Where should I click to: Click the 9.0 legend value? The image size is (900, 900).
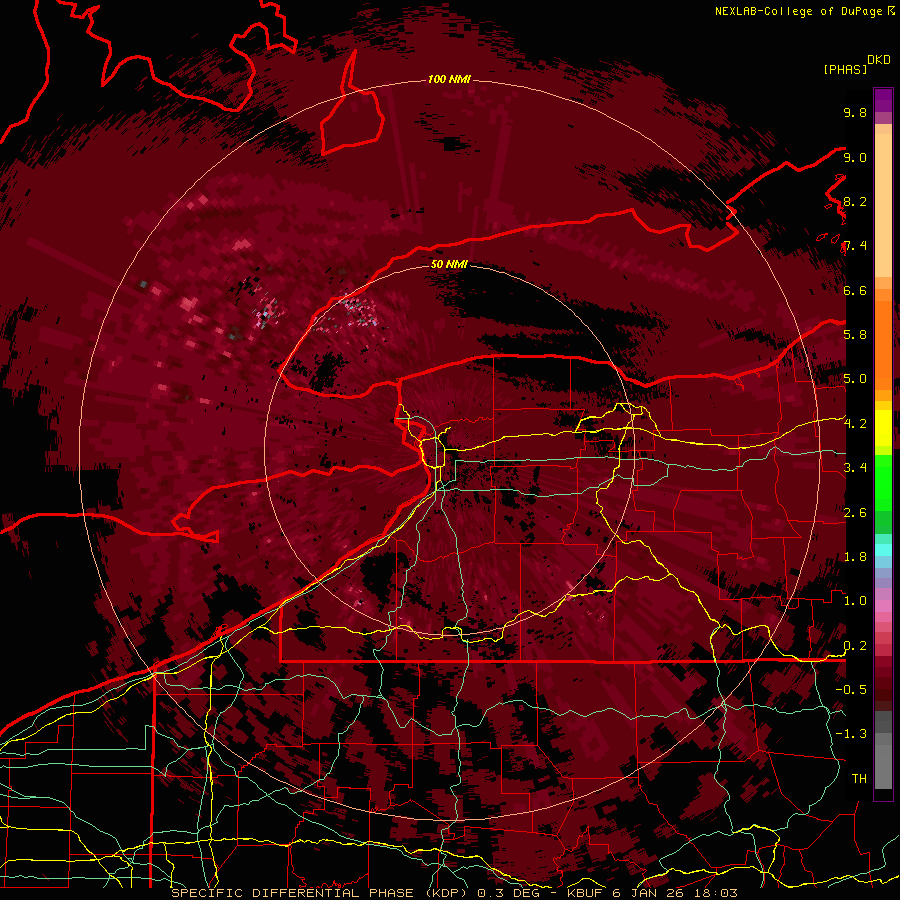[x=855, y=157]
